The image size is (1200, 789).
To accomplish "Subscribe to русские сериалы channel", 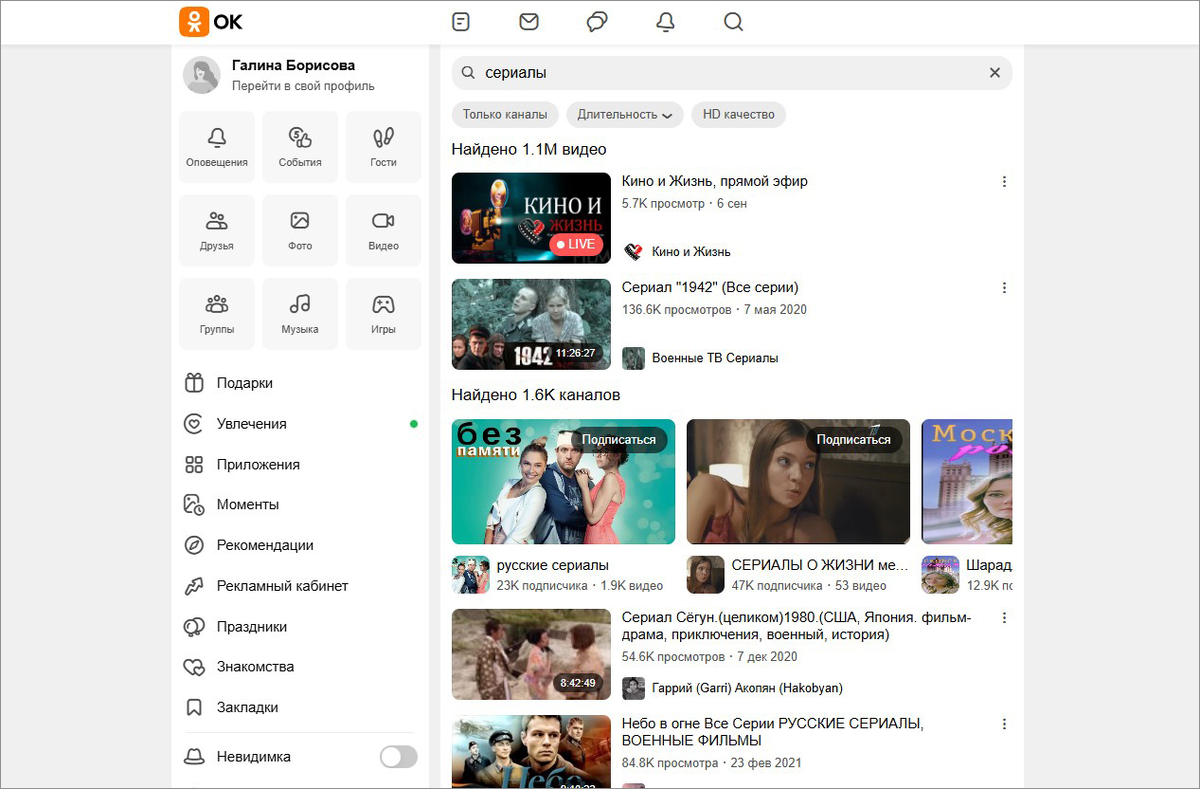I will pyautogui.click(x=619, y=440).
